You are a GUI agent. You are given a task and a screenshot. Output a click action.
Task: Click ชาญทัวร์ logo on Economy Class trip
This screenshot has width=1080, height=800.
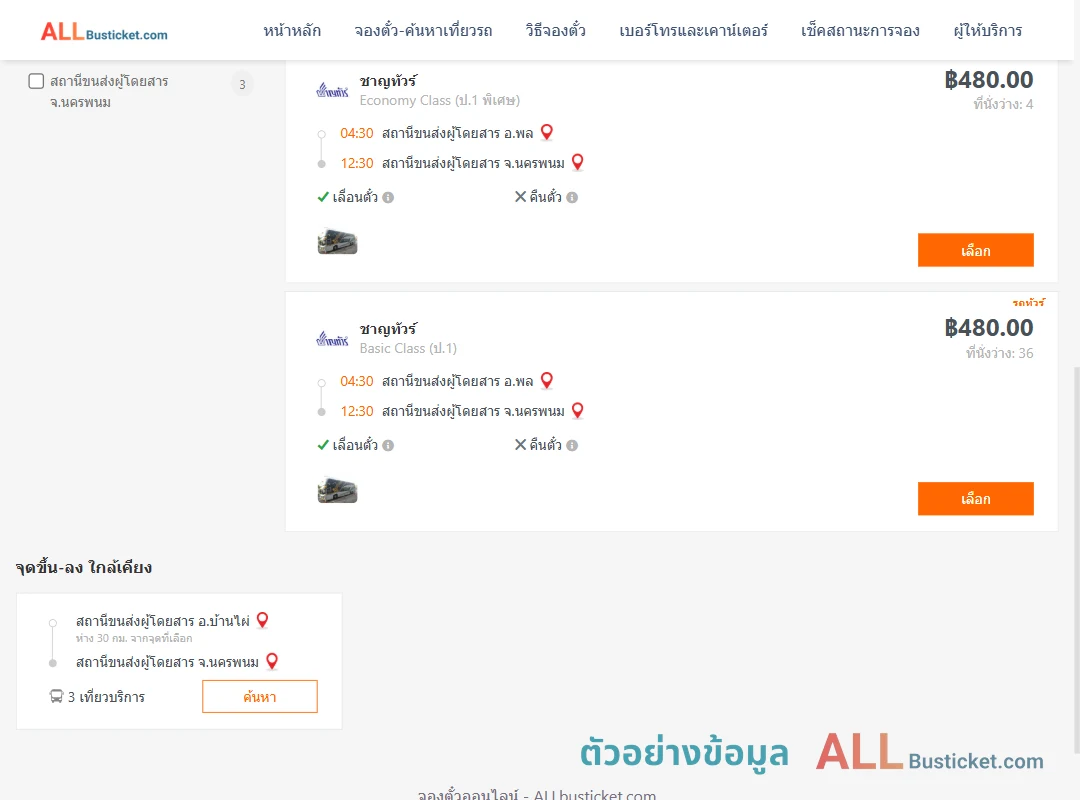point(333,90)
